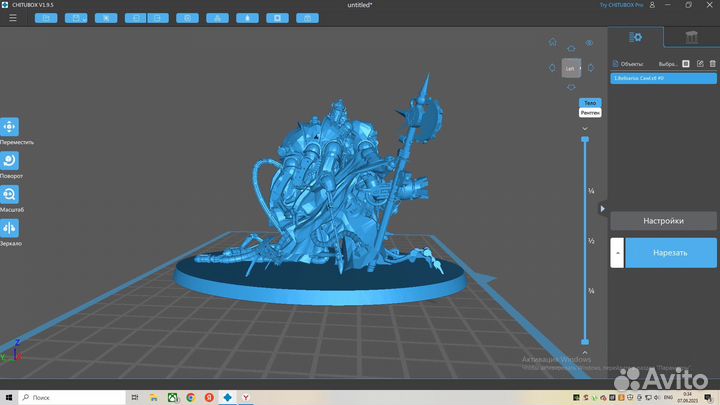The image size is (720, 405).
Task: Click the bottom handle of layer slider
Action: pyautogui.click(x=585, y=342)
